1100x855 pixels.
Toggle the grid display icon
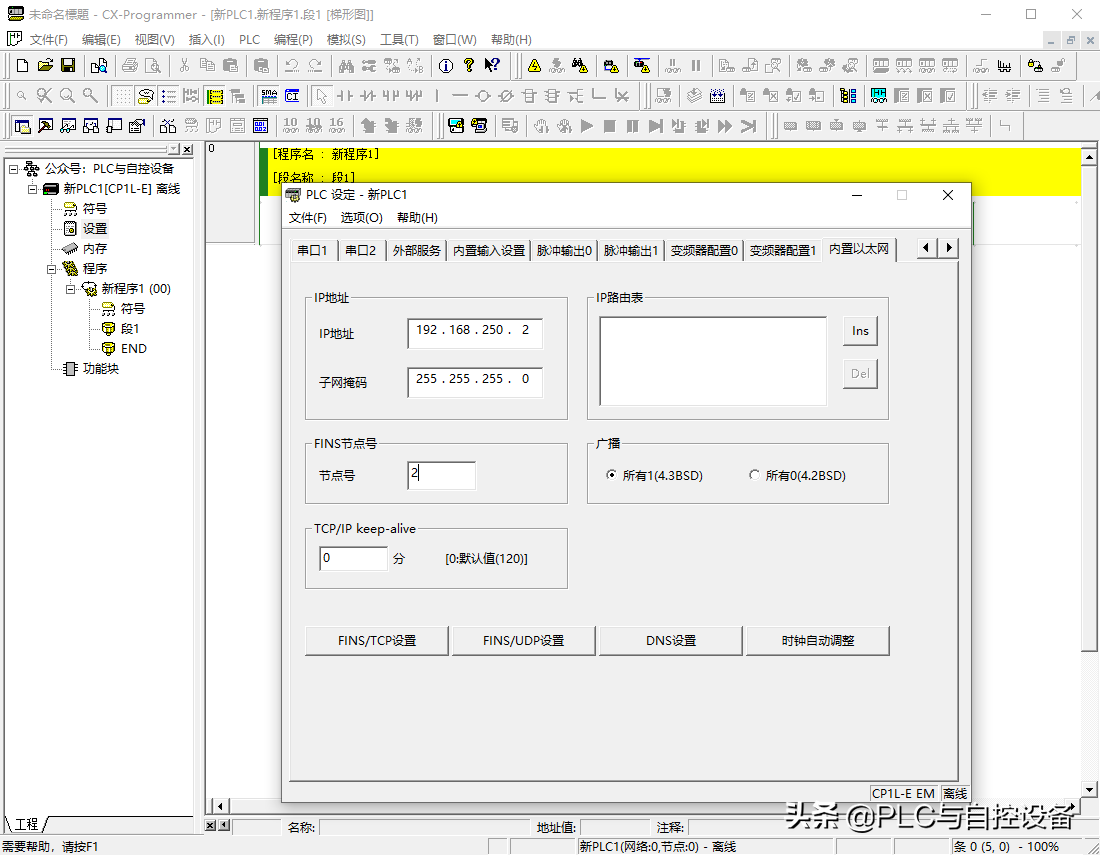tap(122, 96)
